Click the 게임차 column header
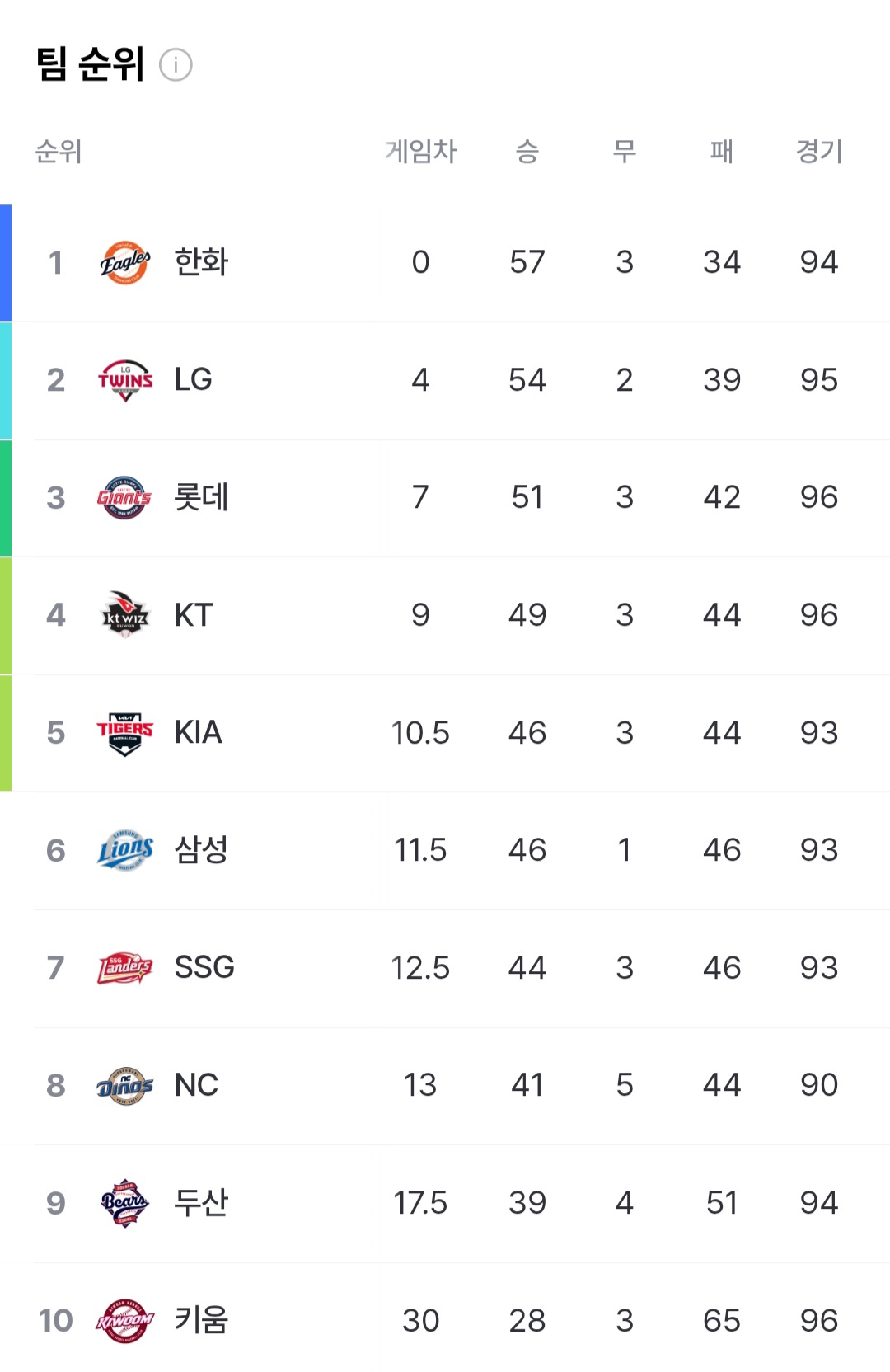This screenshot has height=1372, width=890. coord(420,151)
